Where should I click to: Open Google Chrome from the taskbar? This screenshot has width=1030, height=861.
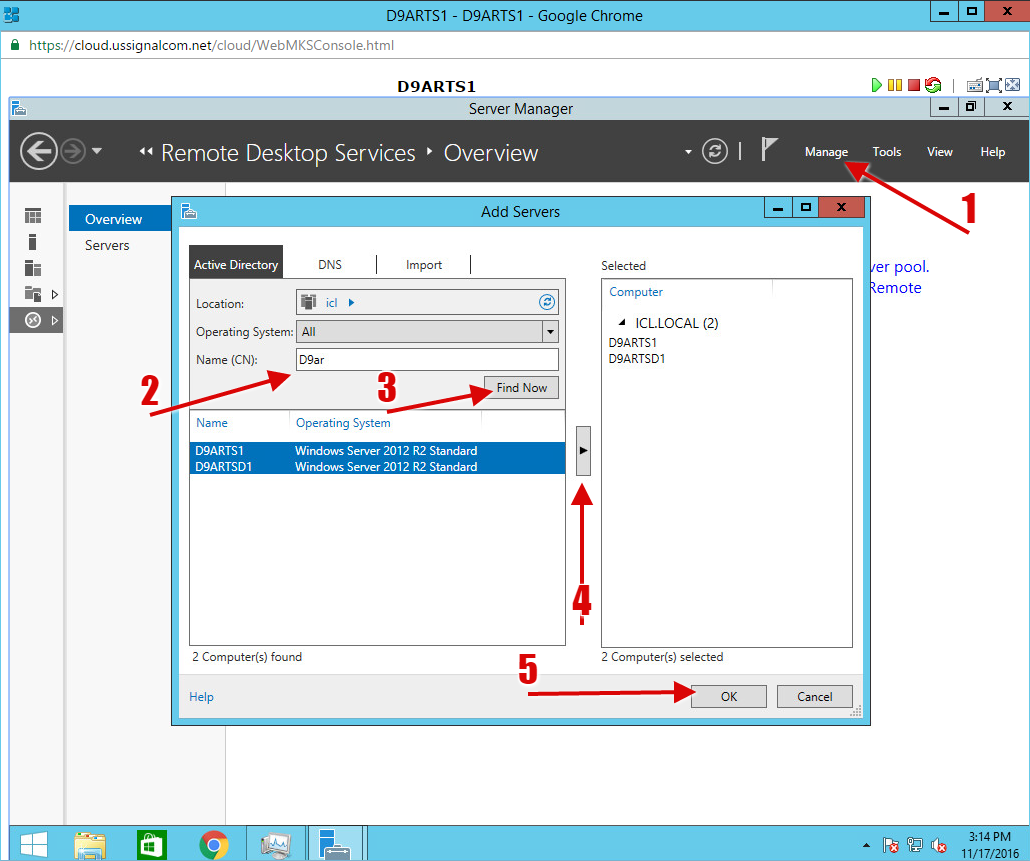tap(213, 845)
